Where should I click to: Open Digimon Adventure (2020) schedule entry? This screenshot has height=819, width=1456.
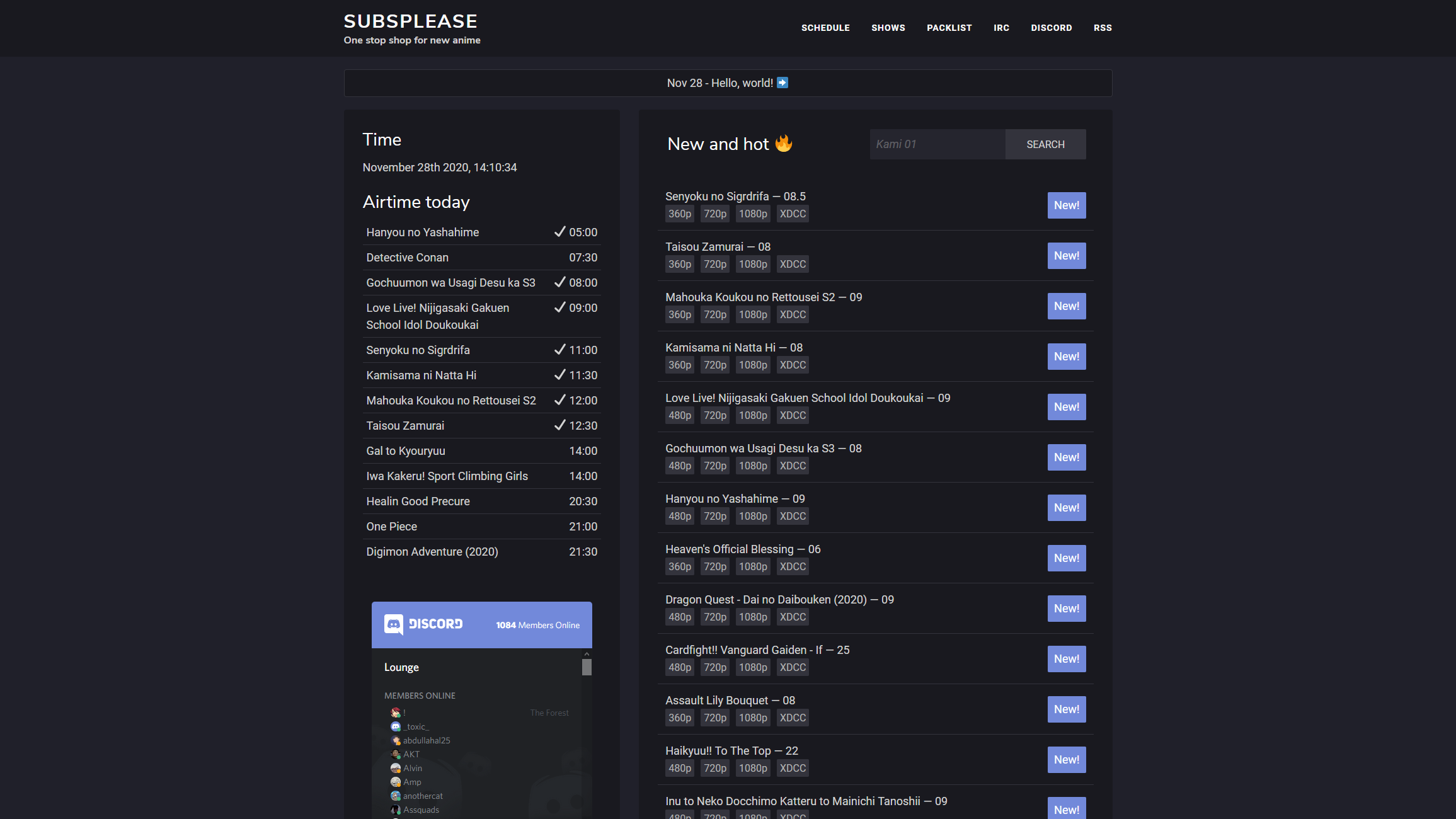click(432, 552)
